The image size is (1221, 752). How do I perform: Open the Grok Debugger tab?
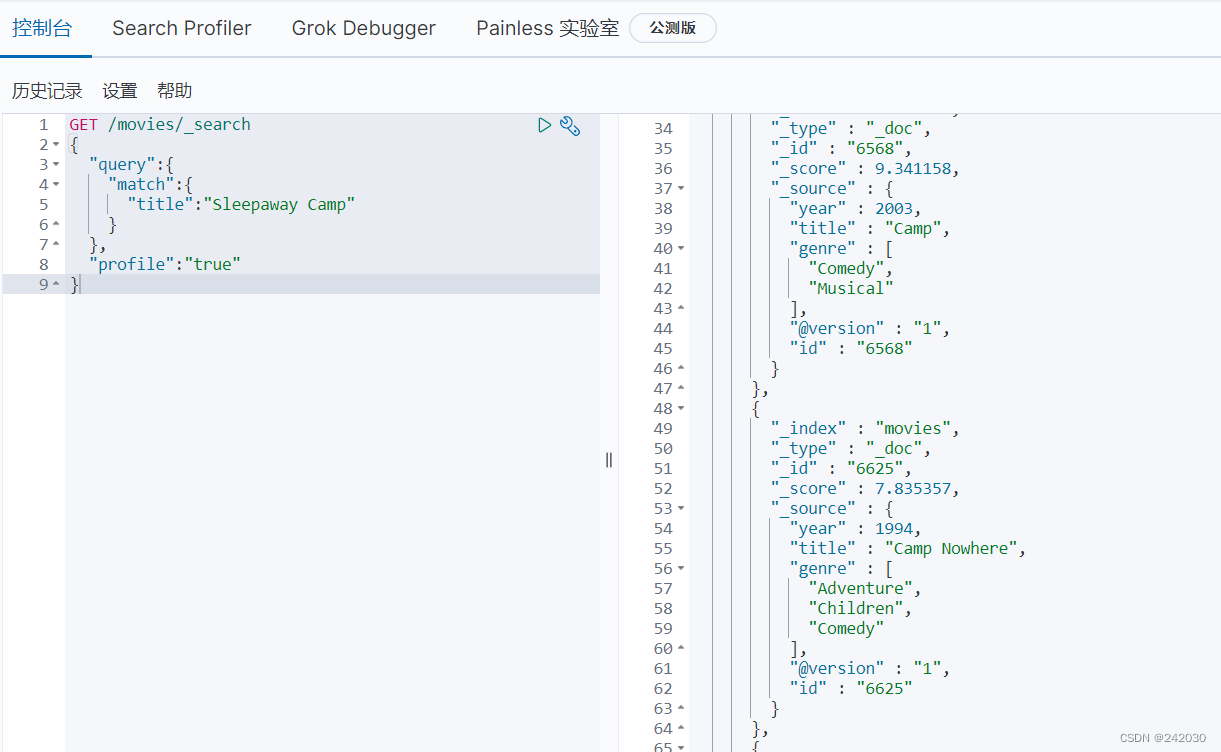point(364,28)
